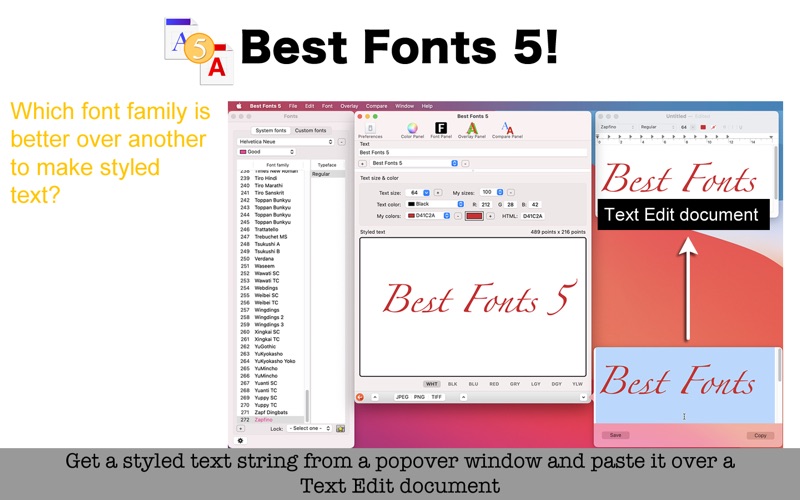Viewport: 800px width, 500px height.
Task: Select WHT background option
Action: pos(432,384)
